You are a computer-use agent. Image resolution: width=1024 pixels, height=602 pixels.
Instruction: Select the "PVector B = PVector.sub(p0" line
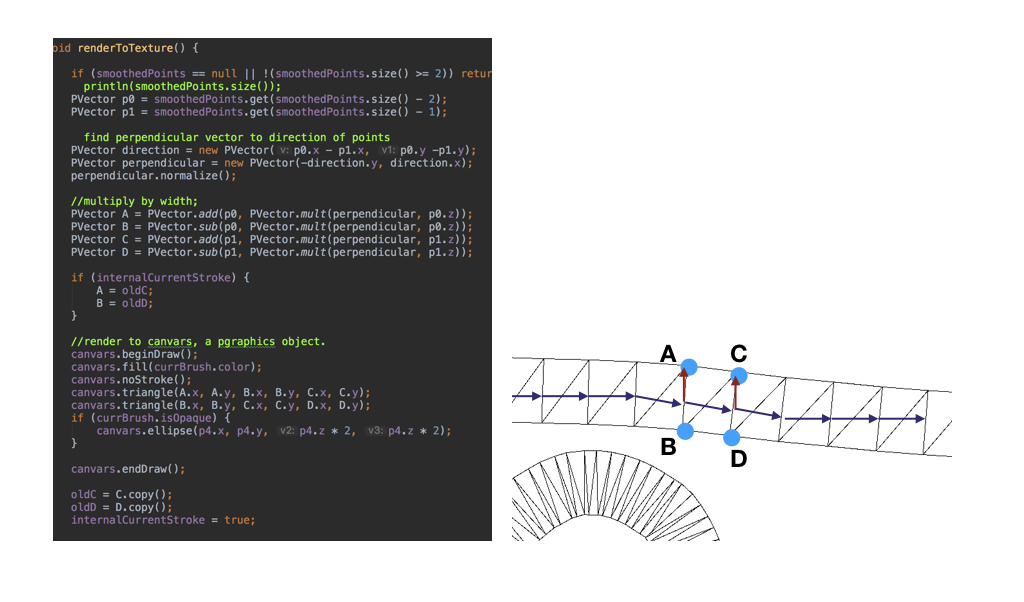pos(272,227)
